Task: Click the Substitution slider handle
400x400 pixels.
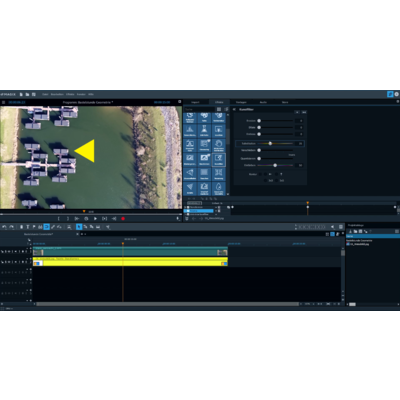Action: [270, 143]
